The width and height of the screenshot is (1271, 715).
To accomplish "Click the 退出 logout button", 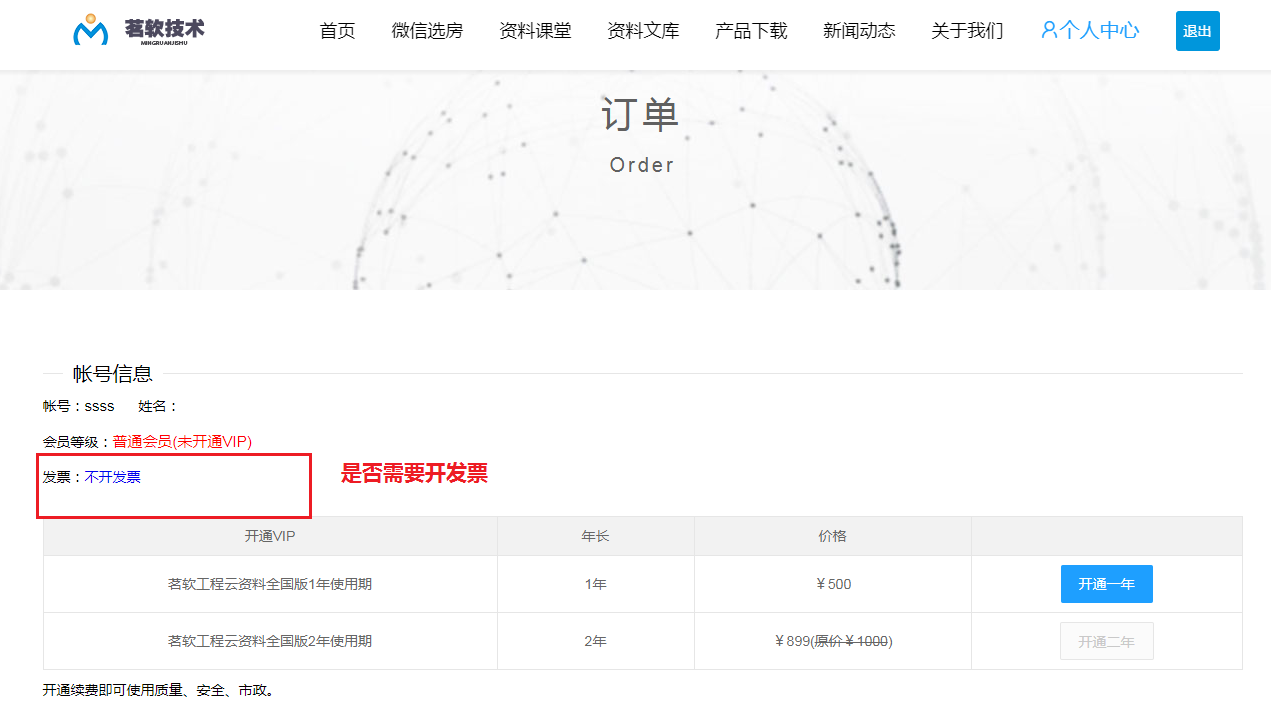I will coord(1197,31).
